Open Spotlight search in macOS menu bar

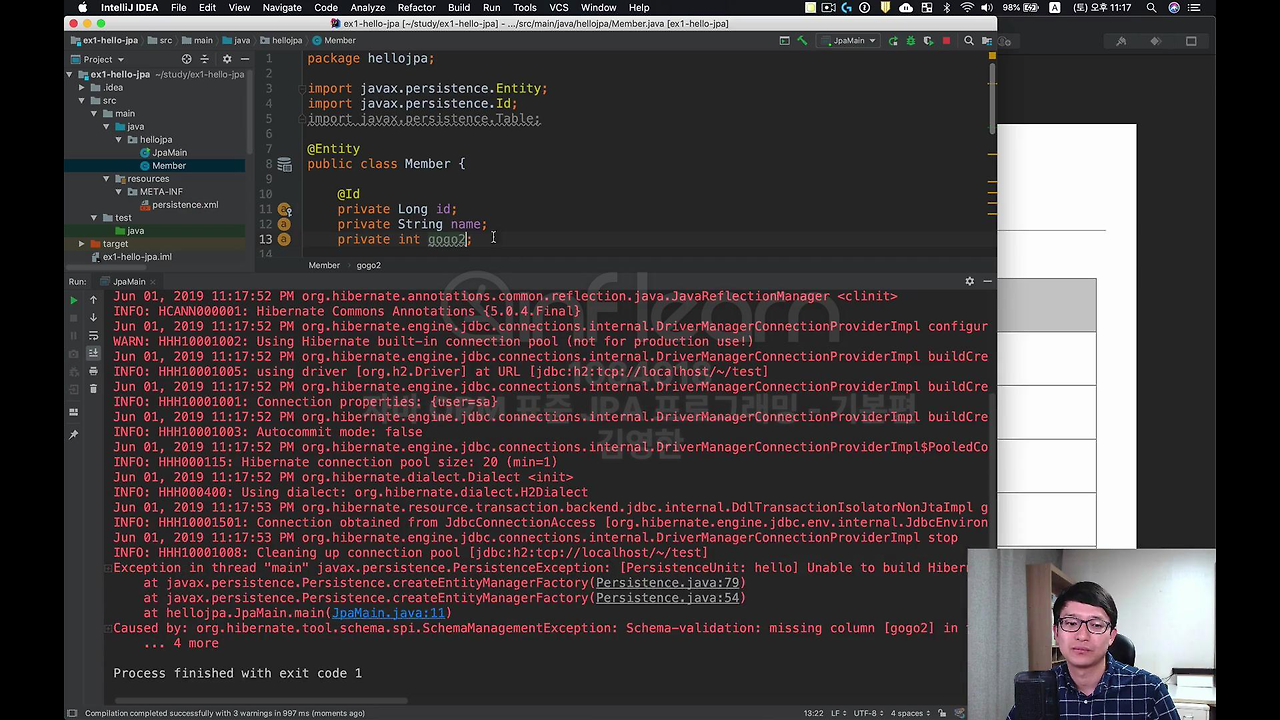pyautogui.click(x=1151, y=7)
